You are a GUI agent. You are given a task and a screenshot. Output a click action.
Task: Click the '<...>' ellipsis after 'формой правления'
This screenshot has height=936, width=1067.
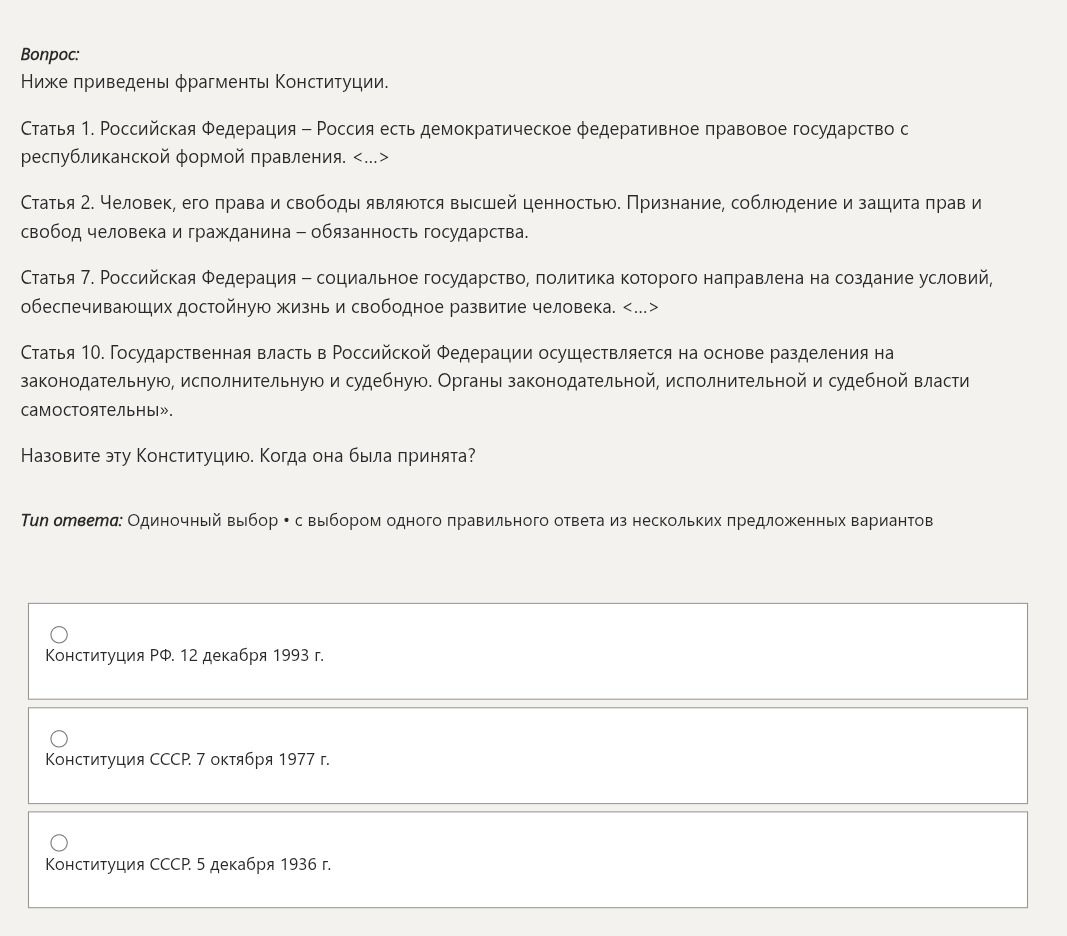tap(370, 157)
